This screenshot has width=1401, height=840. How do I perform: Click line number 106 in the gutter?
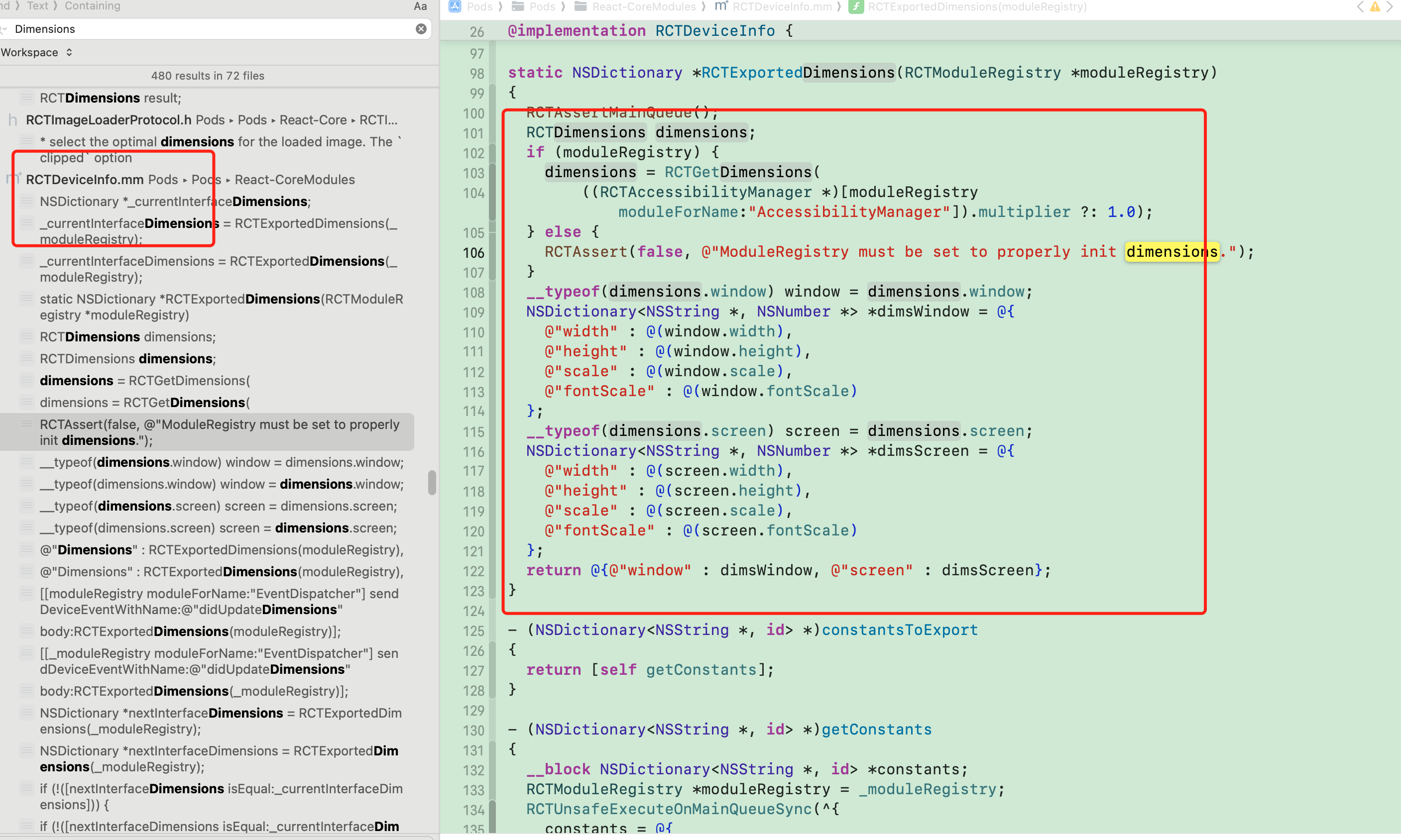click(x=473, y=252)
